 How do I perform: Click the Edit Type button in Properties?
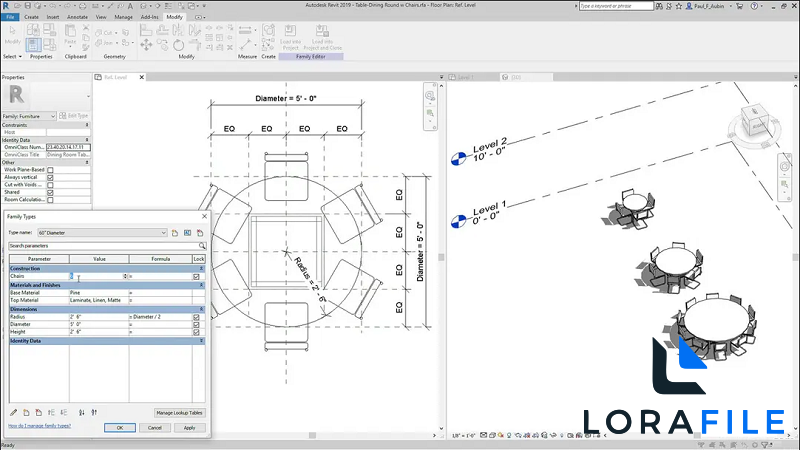[x=74, y=116]
